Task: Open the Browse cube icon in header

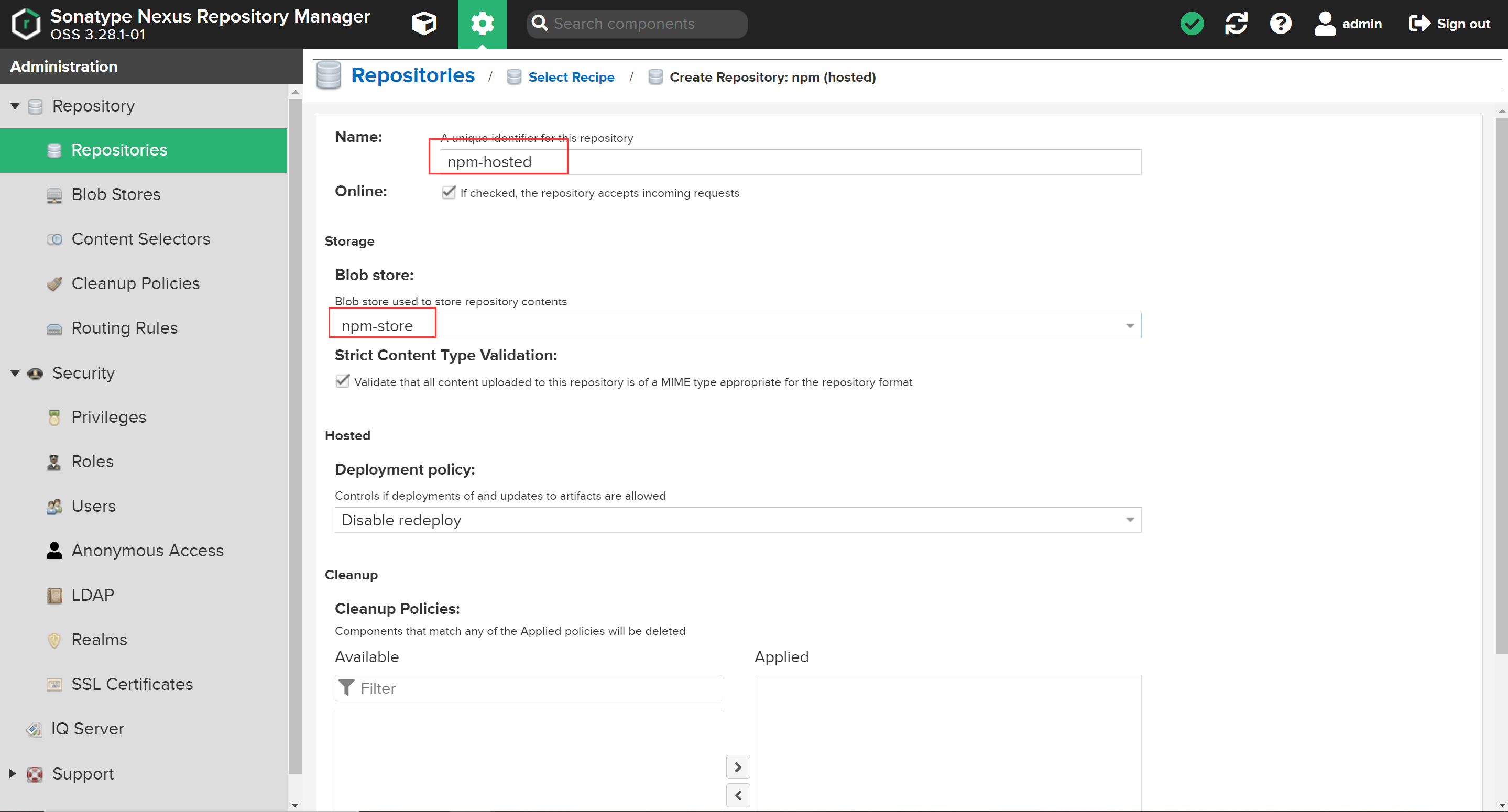Action: click(x=424, y=24)
